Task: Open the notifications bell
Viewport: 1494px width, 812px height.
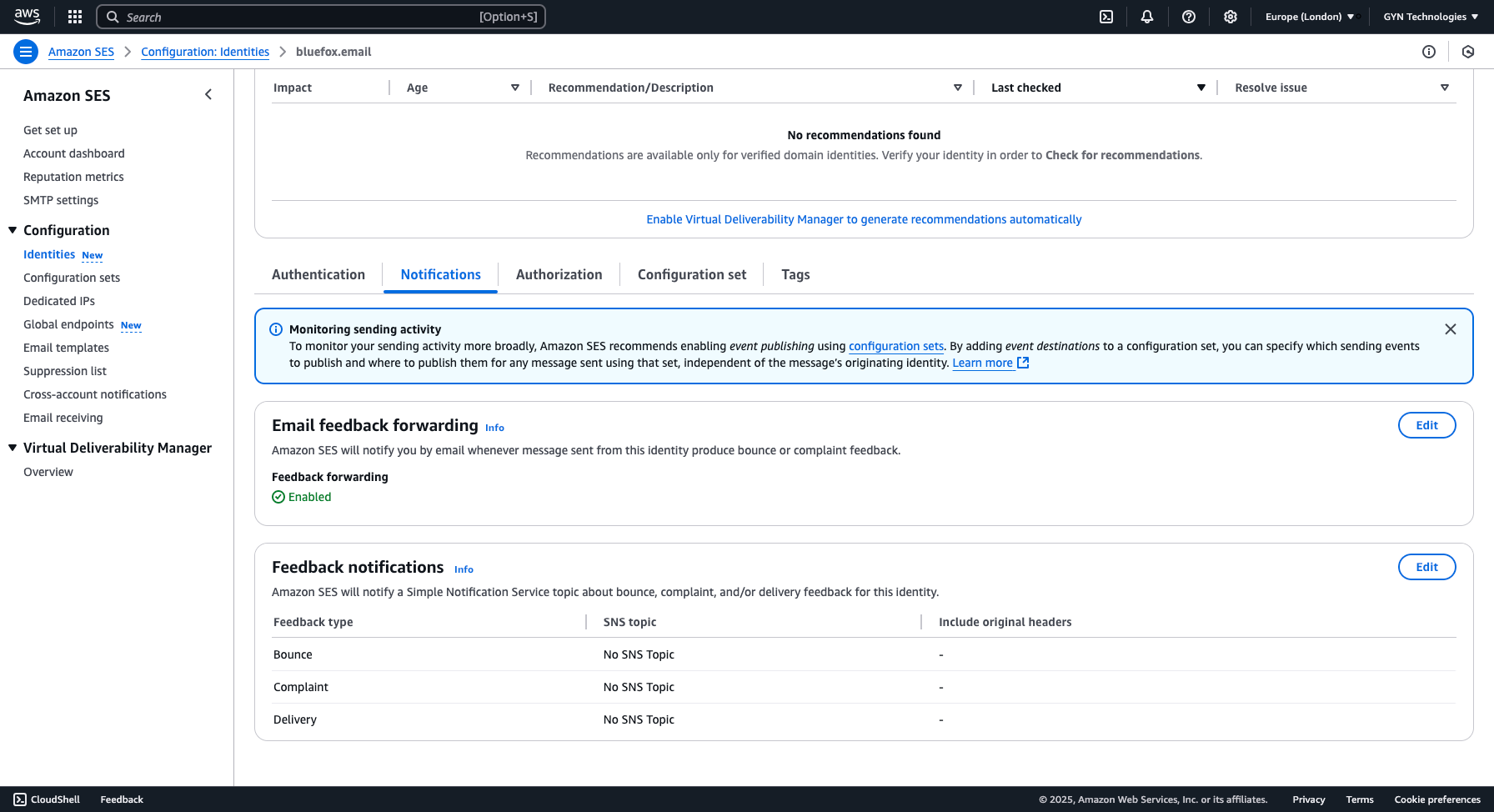Action: click(x=1147, y=17)
